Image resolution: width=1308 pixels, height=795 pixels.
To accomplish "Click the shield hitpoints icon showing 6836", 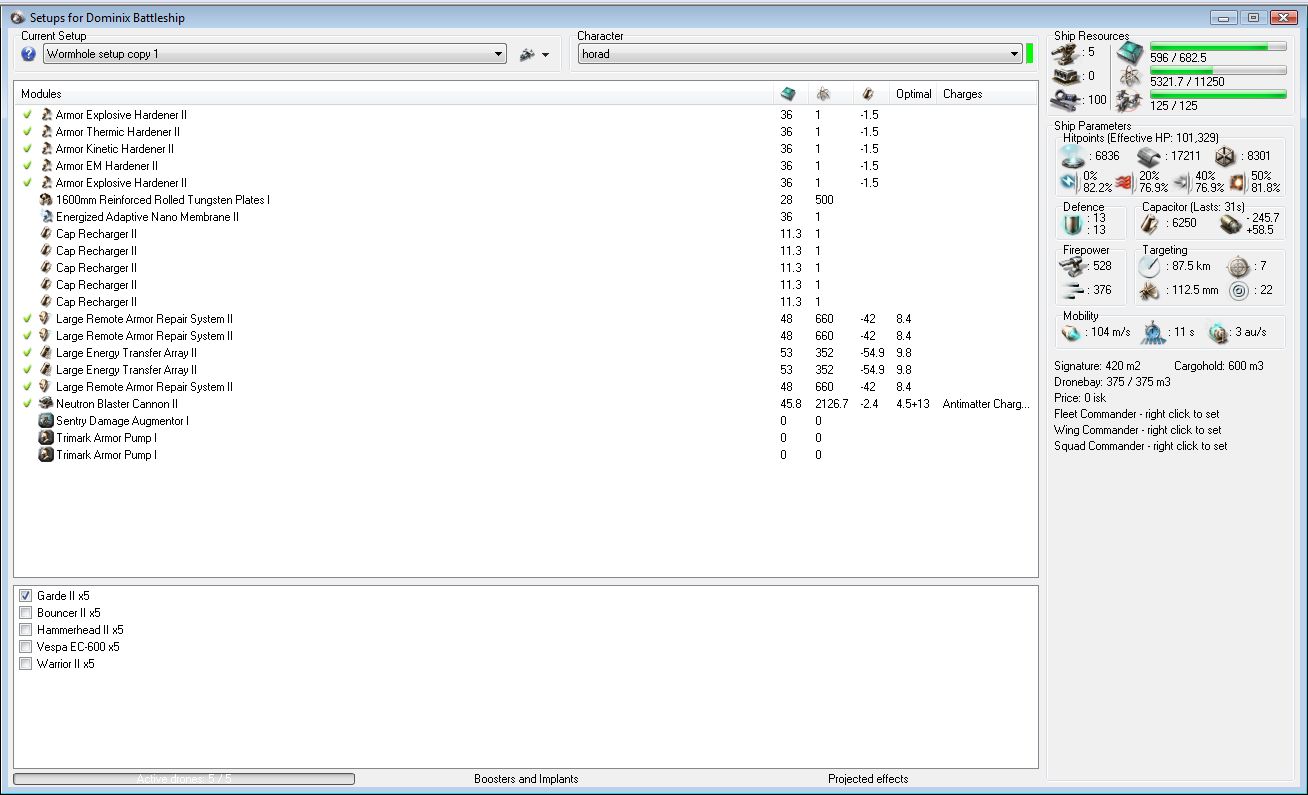I will click(x=1075, y=156).
